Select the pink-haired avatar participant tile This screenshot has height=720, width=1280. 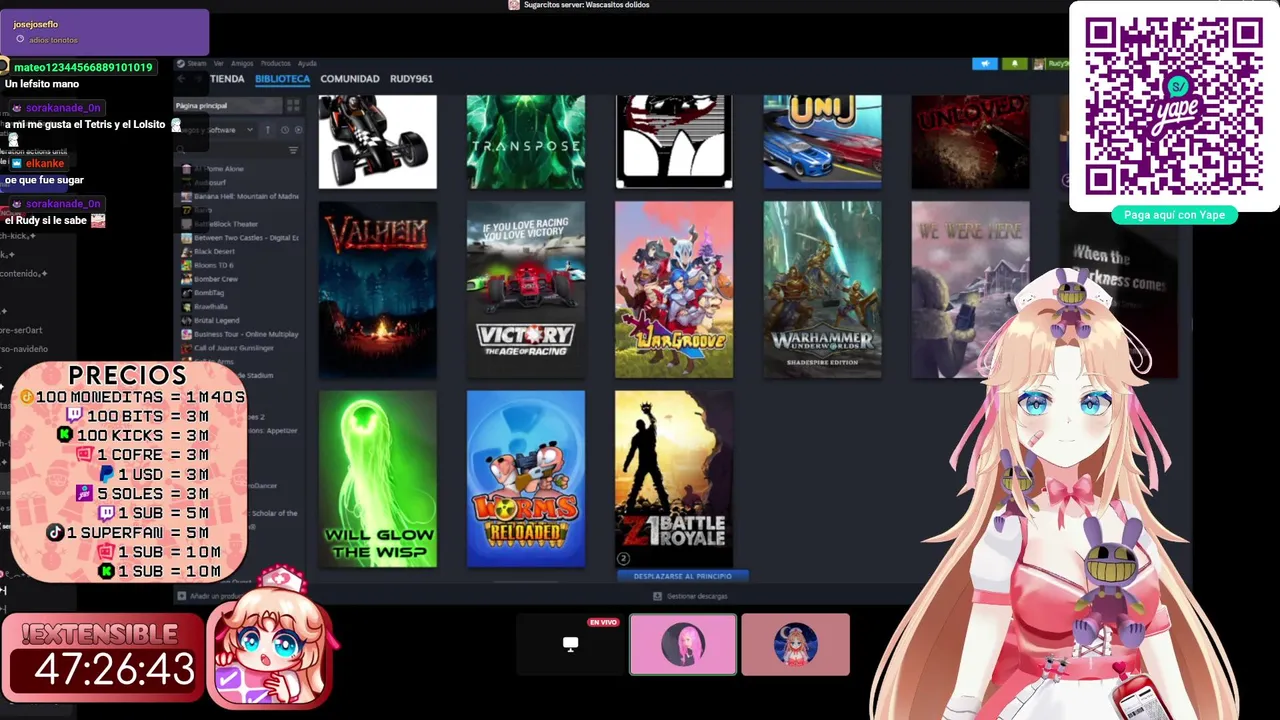(x=683, y=644)
